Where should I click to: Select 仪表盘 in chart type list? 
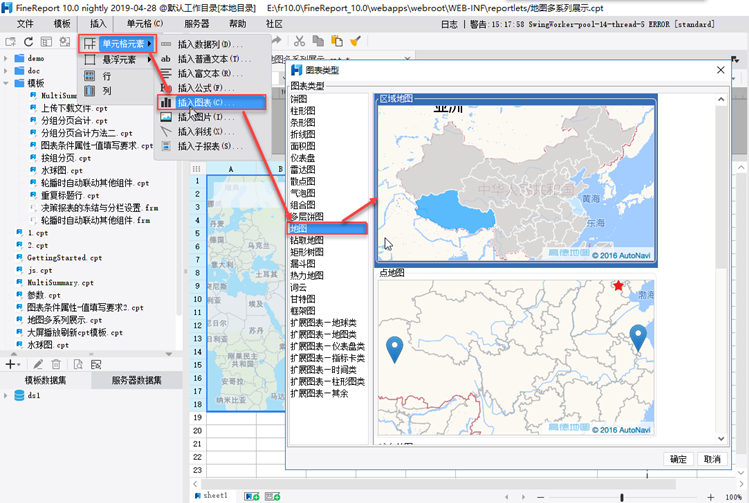tap(303, 158)
